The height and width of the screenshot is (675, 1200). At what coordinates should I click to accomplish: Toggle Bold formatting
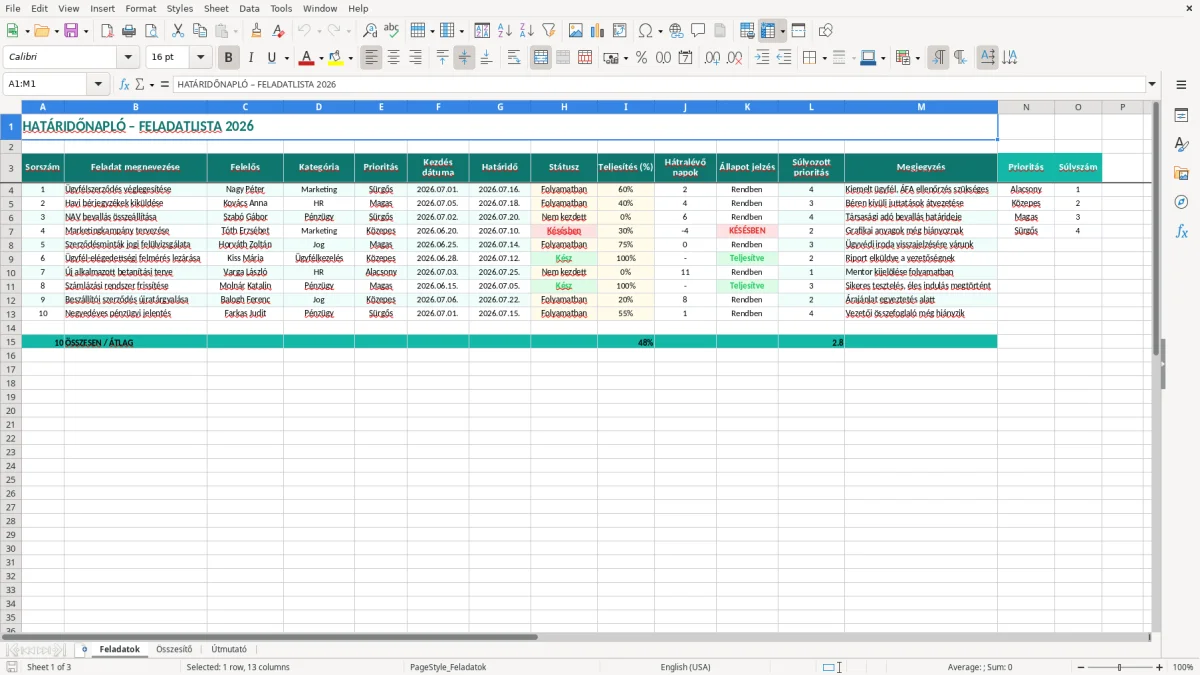coord(229,58)
